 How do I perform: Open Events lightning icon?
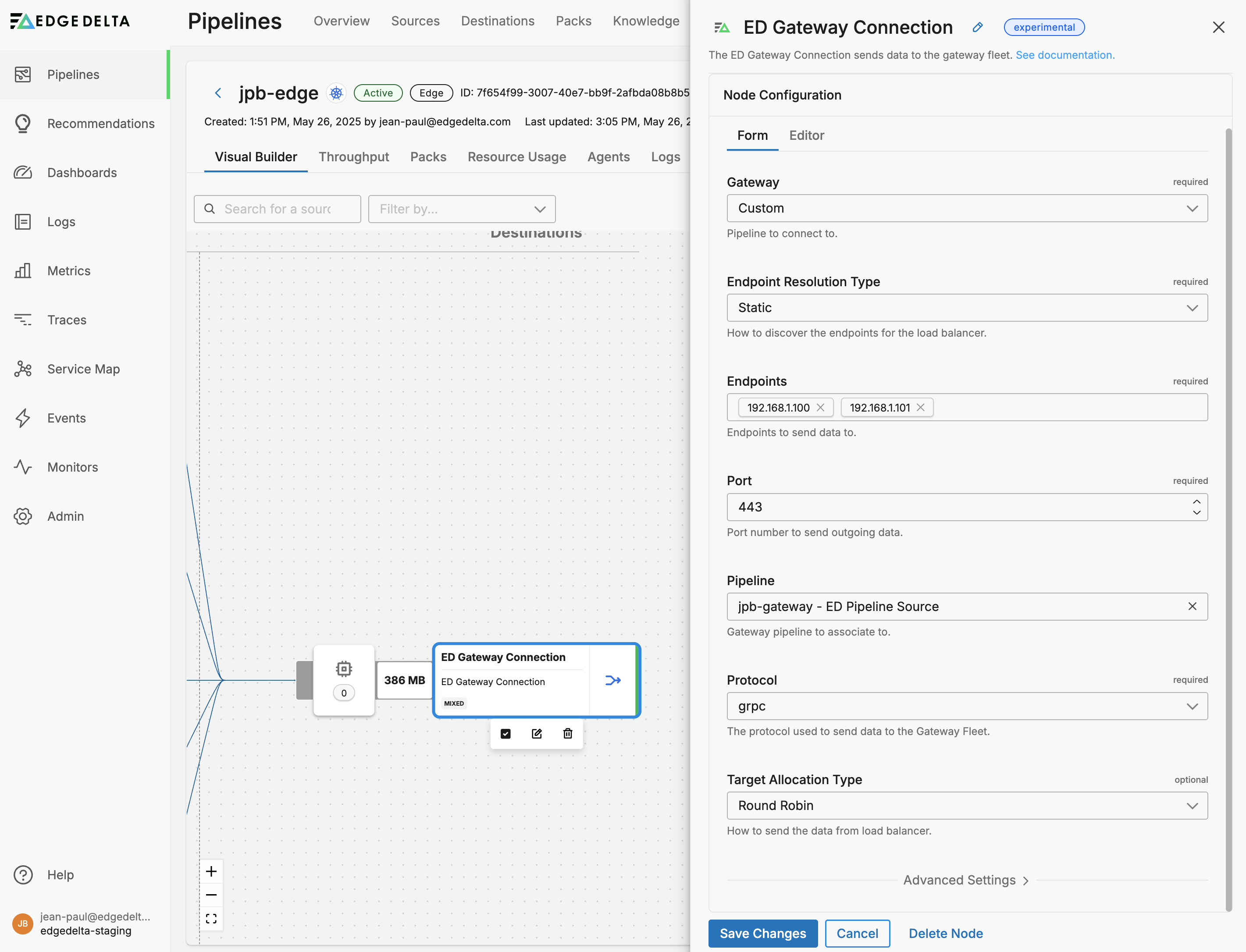click(23, 418)
